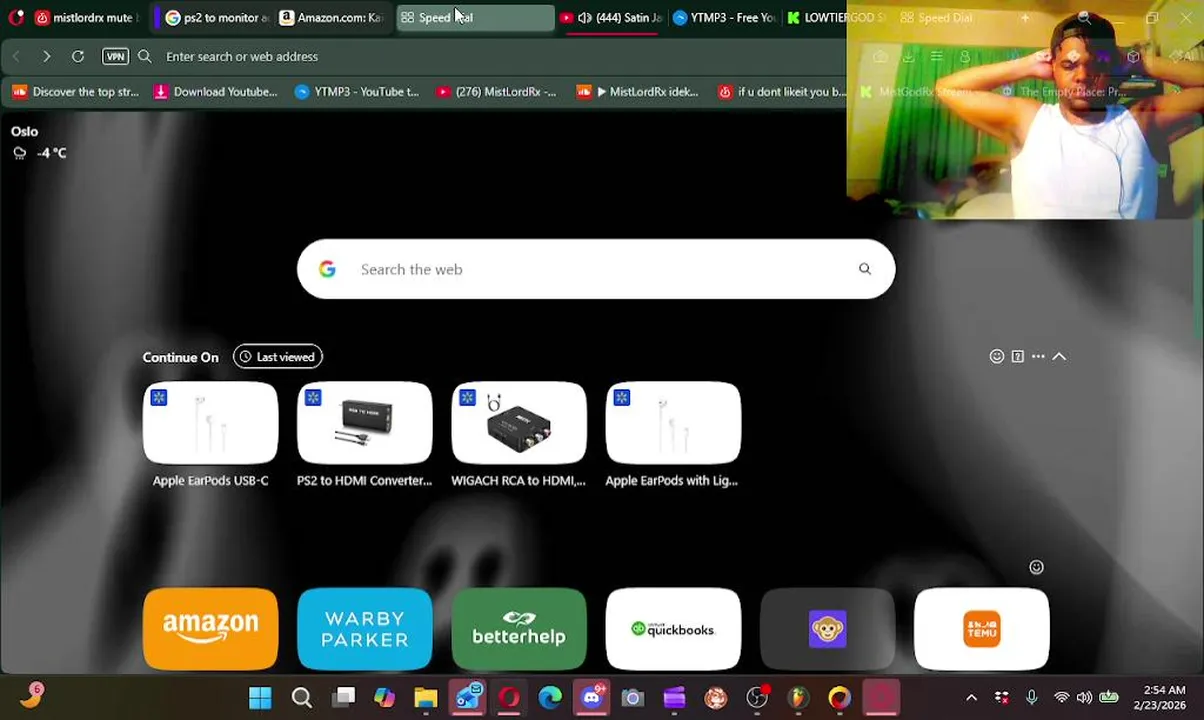Show hidden system tray icons
1204x720 pixels.
click(971, 697)
